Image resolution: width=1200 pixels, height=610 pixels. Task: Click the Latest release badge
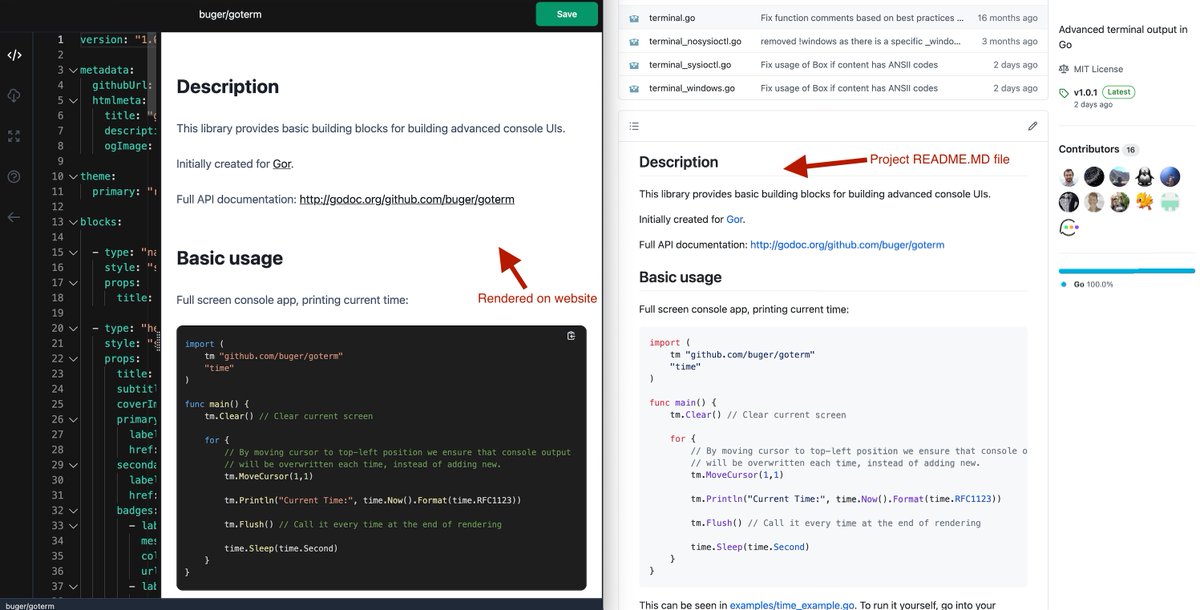1119,92
